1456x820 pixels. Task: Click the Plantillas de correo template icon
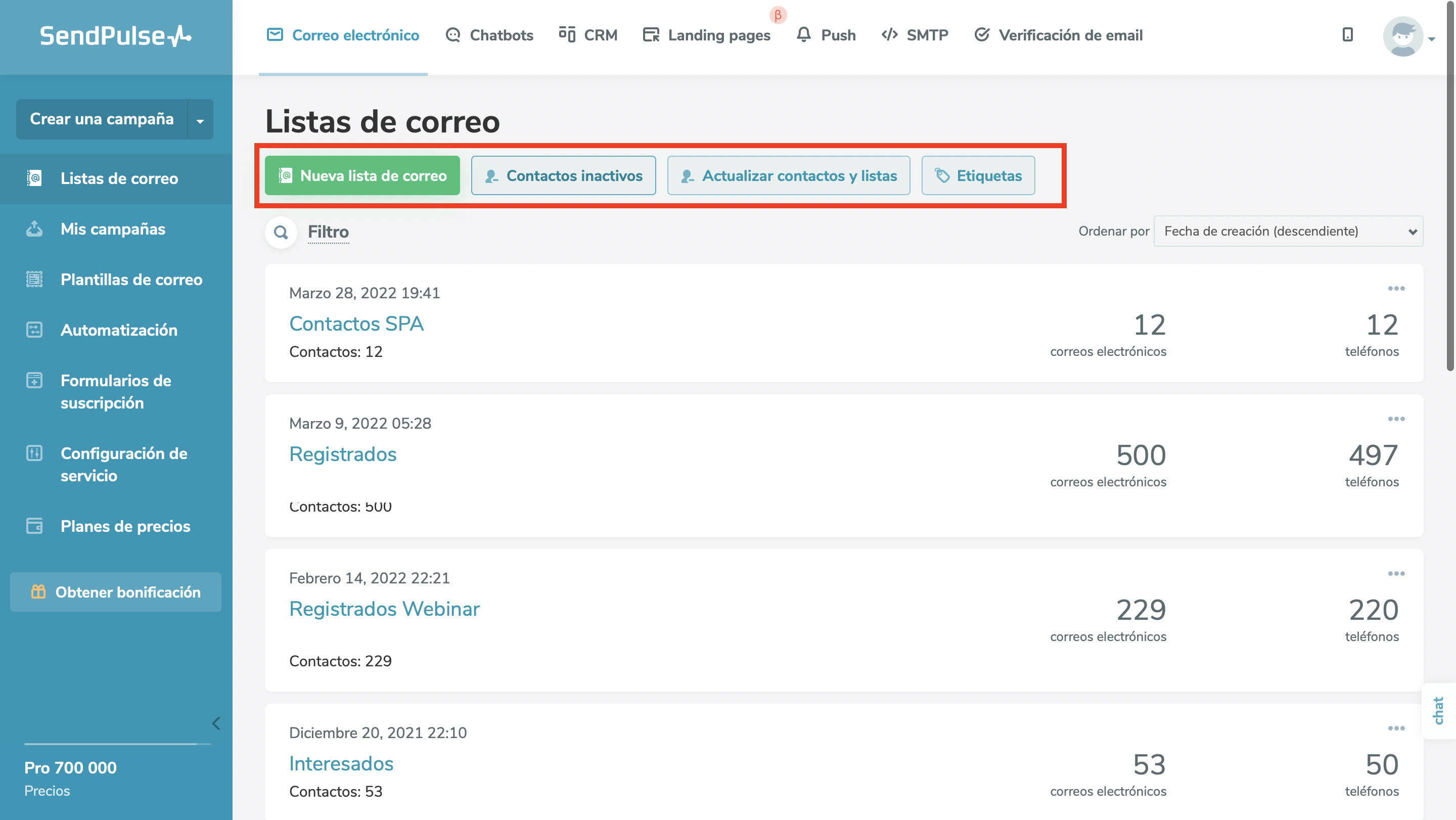(34, 279)
